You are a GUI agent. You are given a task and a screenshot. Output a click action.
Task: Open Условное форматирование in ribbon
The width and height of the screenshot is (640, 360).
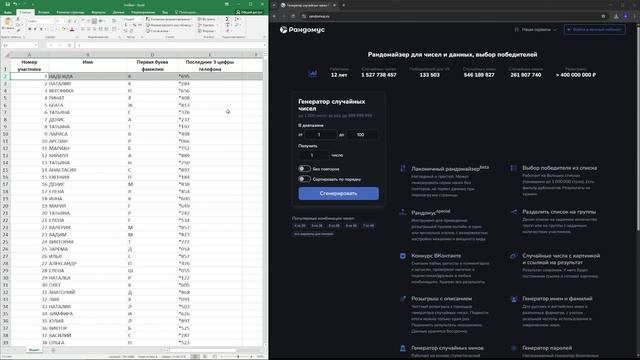pos(169,19)
